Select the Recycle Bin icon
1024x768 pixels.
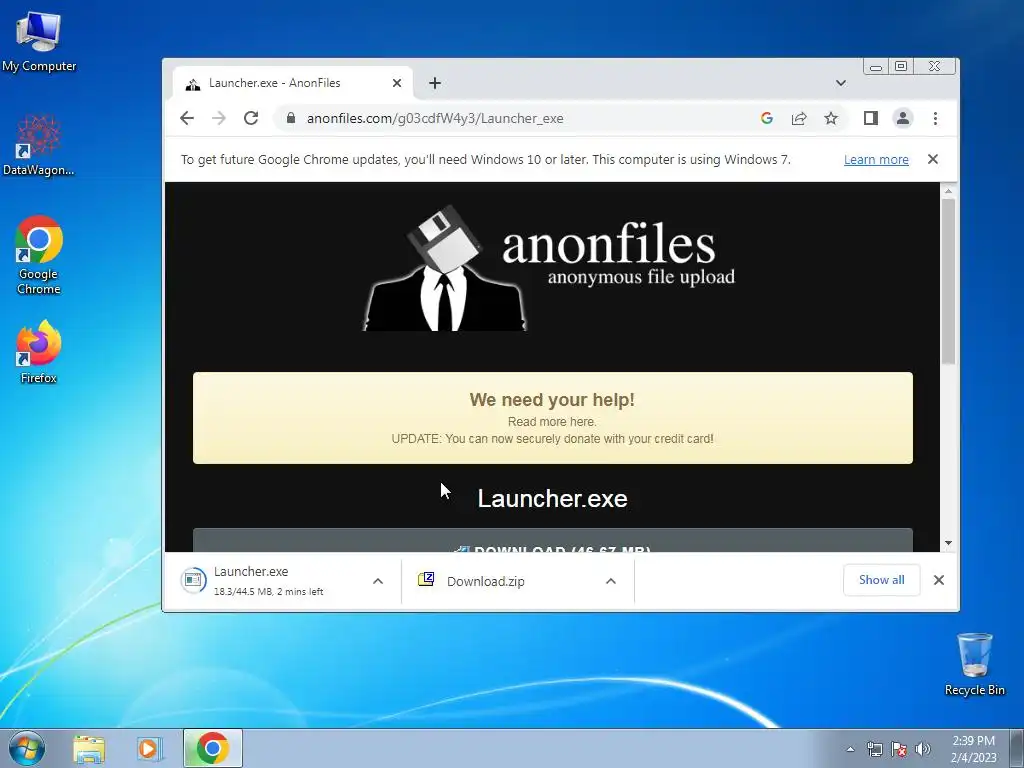974,664
